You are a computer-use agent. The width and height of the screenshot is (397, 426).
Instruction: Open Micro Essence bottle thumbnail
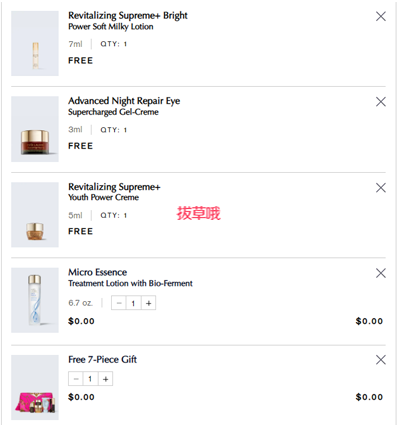[x=35, y=300]
